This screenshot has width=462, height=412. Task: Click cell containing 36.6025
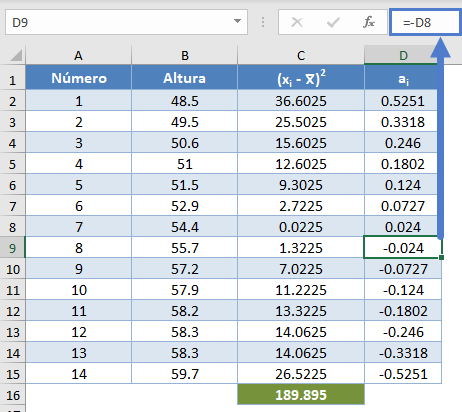[x=301, y=101]
